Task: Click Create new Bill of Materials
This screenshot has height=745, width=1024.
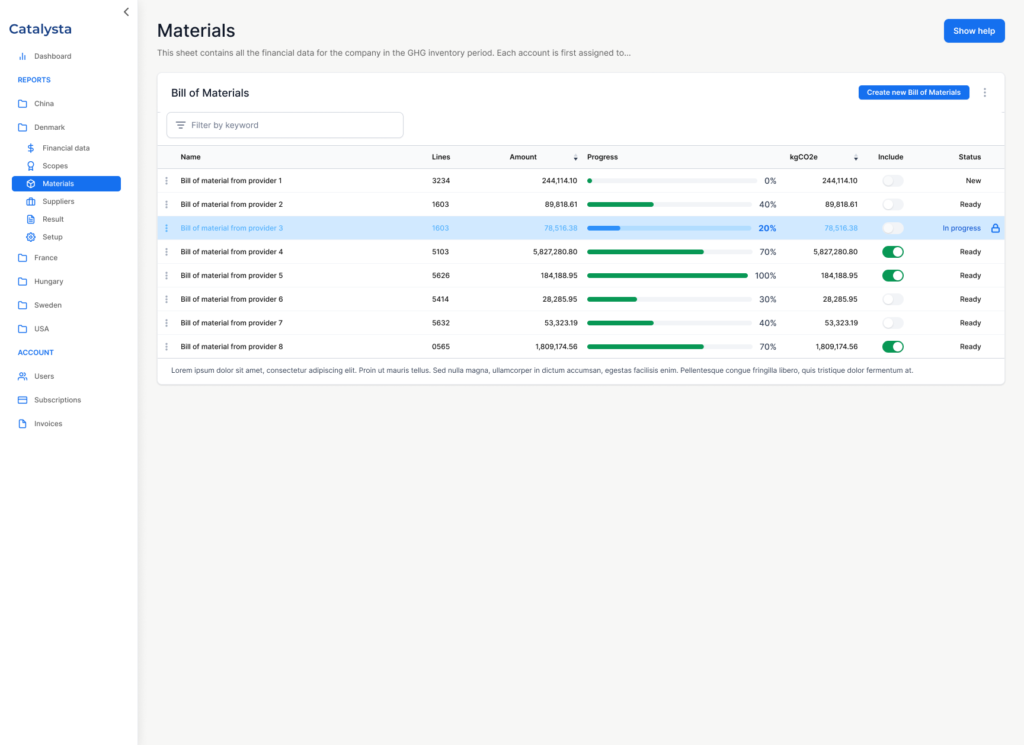Action: pyautogui.click(x=913, y=93)
